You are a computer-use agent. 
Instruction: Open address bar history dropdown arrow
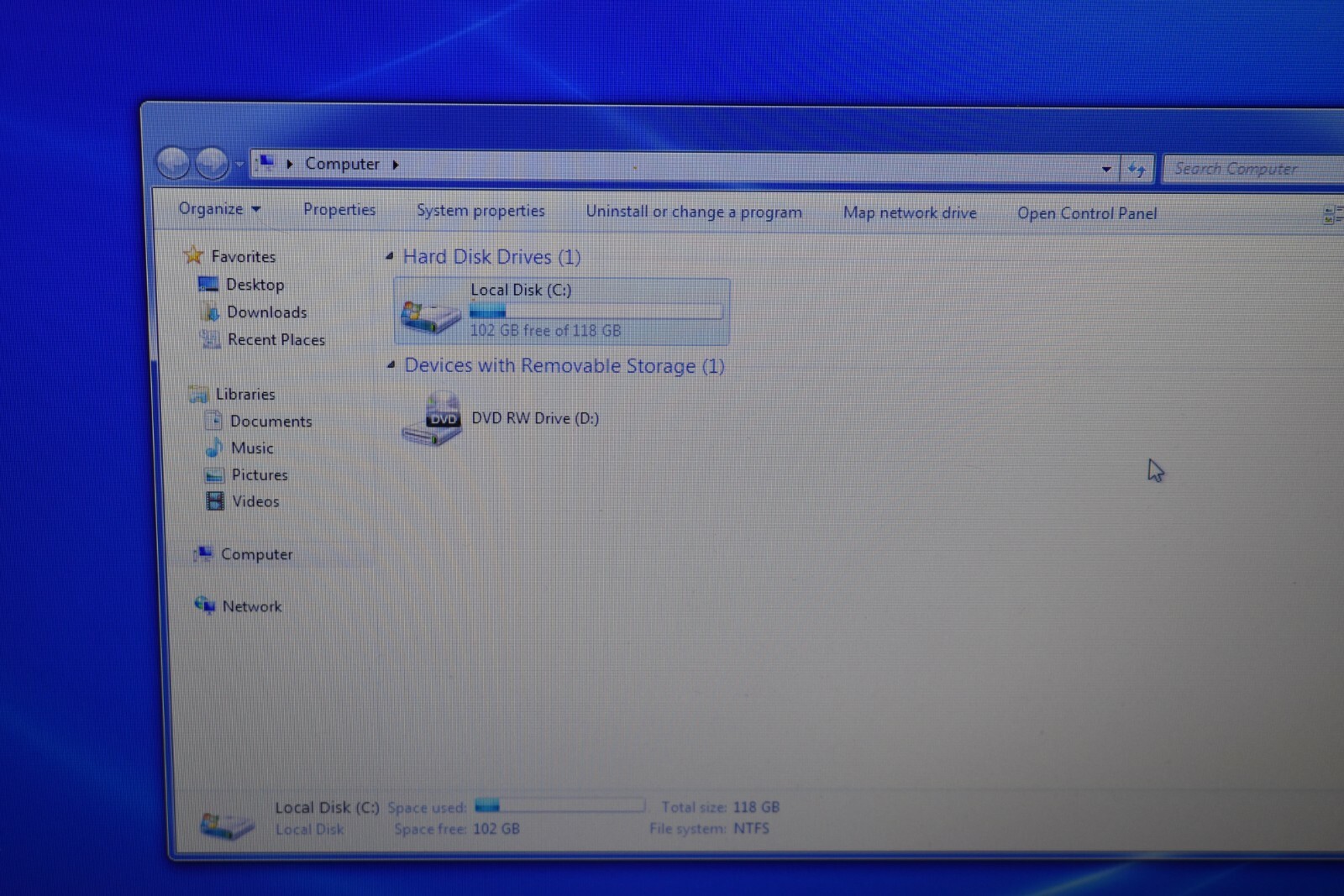pos(1106,169)
